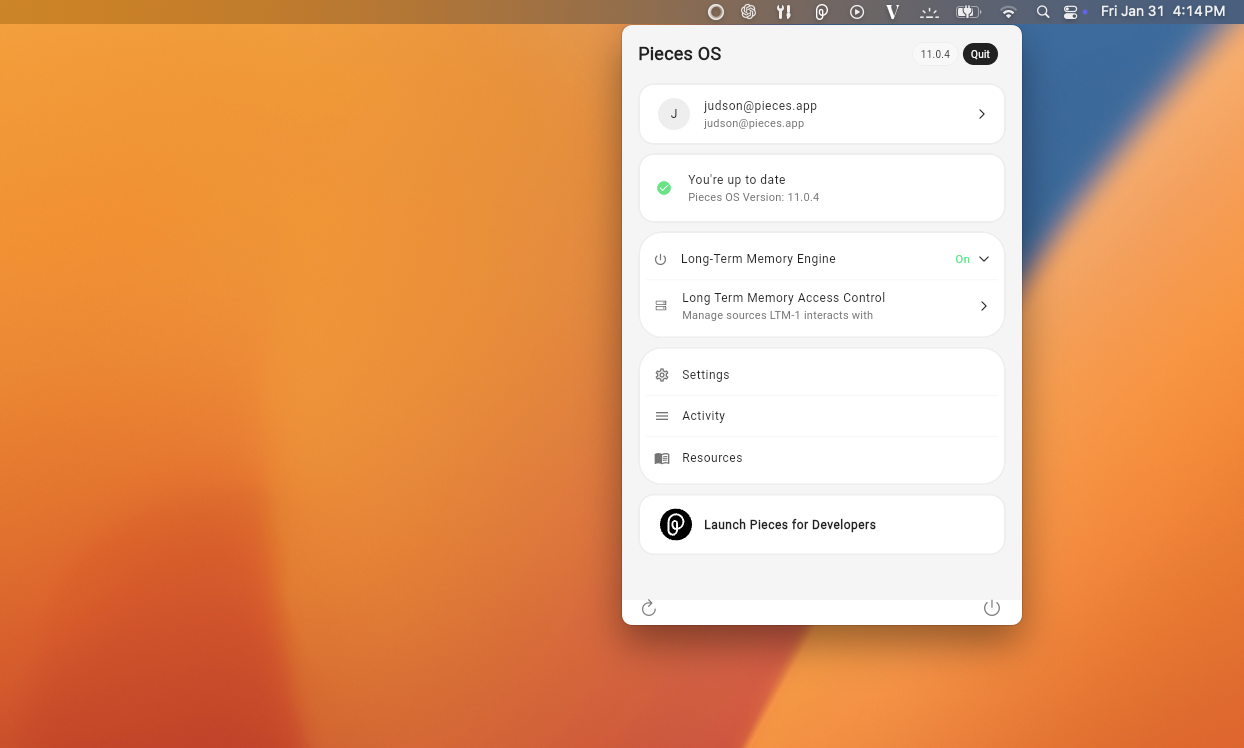Image resolution: width=1244 pixels, height=748 pixels.
Task: Click the 11.0.4 version badge
Action: 935,54
